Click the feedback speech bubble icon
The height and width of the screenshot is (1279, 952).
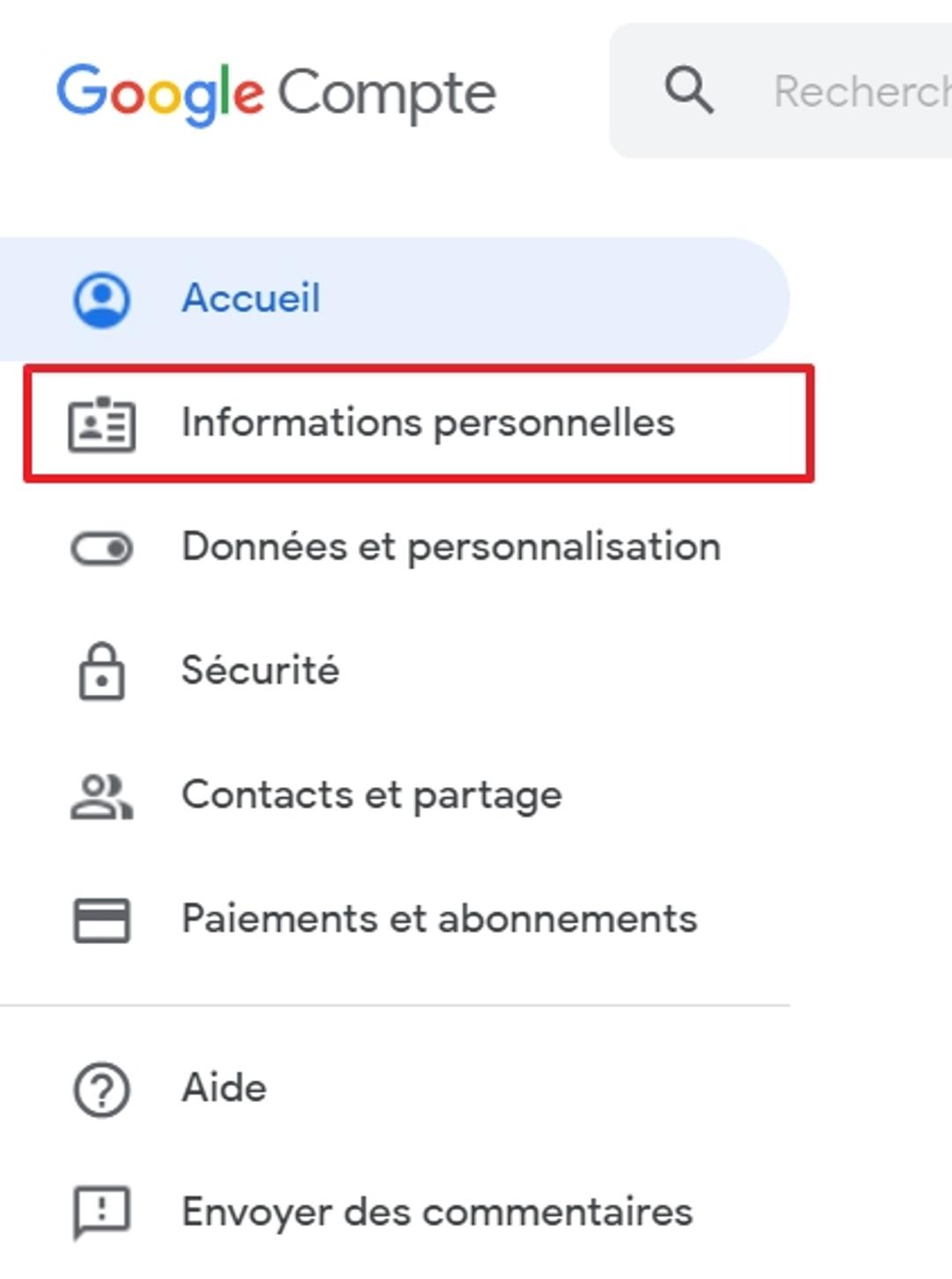pyautogui.click(x=101, y=1213)
